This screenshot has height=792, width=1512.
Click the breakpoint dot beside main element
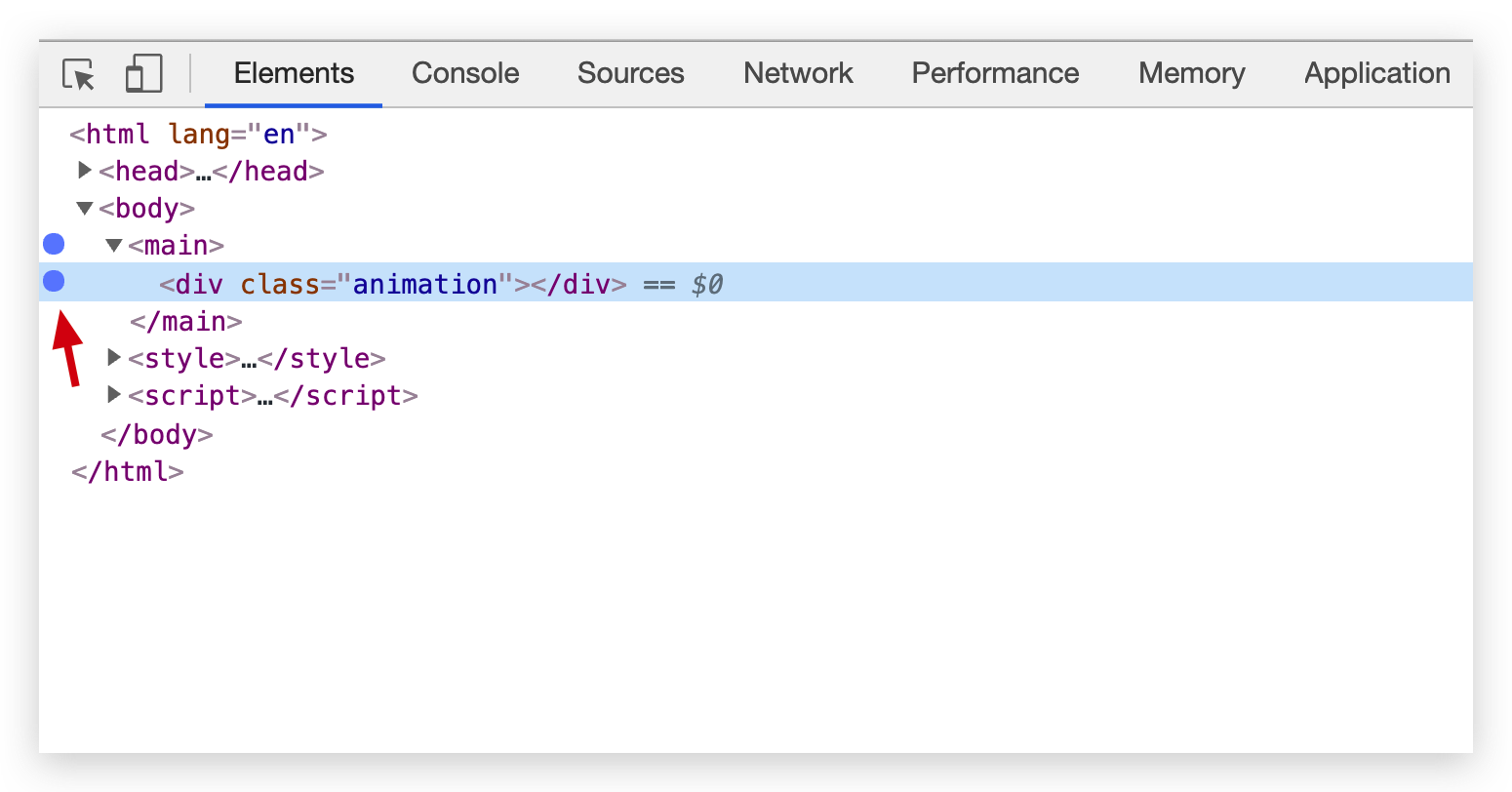click(54, 244)
